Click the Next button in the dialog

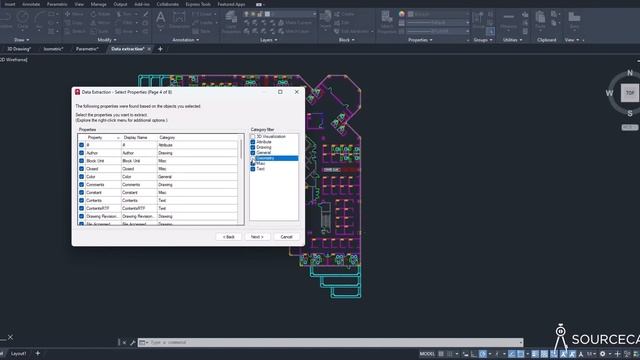click(257, 237)
